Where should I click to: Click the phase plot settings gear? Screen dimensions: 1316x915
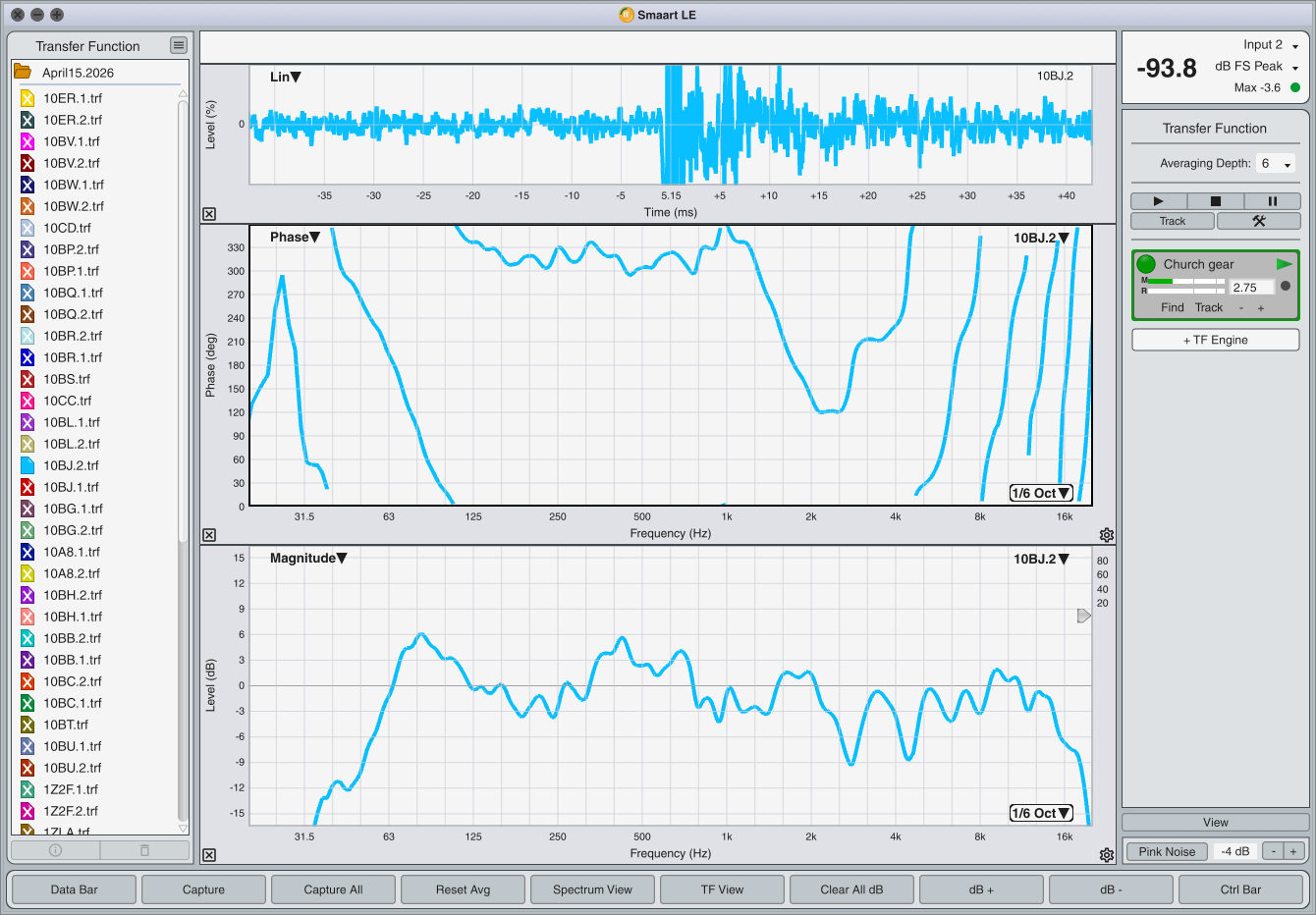tap(1107, 535)
